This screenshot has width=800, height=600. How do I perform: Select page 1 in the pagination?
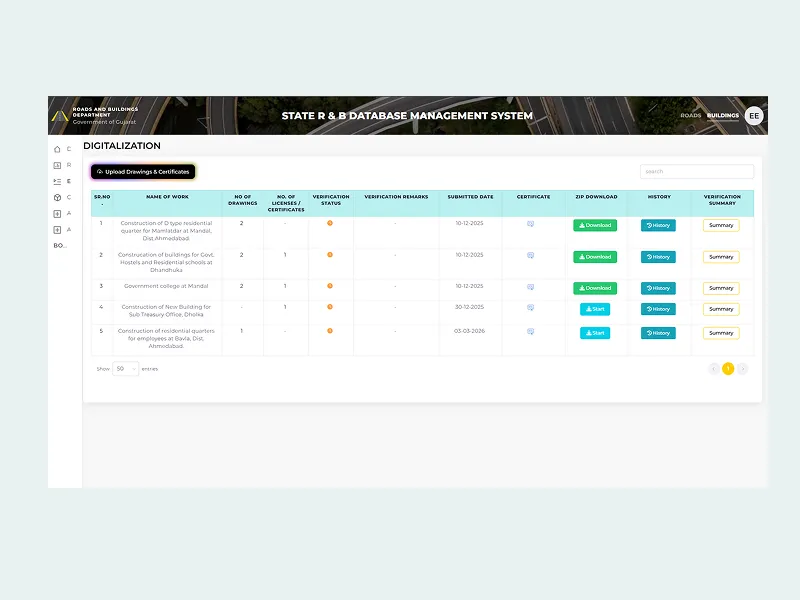[728, 369]
